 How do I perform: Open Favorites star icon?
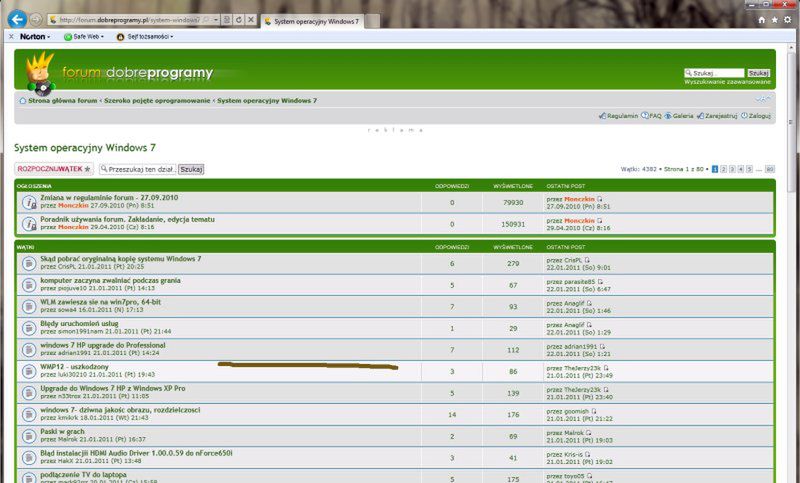(774, 19)
